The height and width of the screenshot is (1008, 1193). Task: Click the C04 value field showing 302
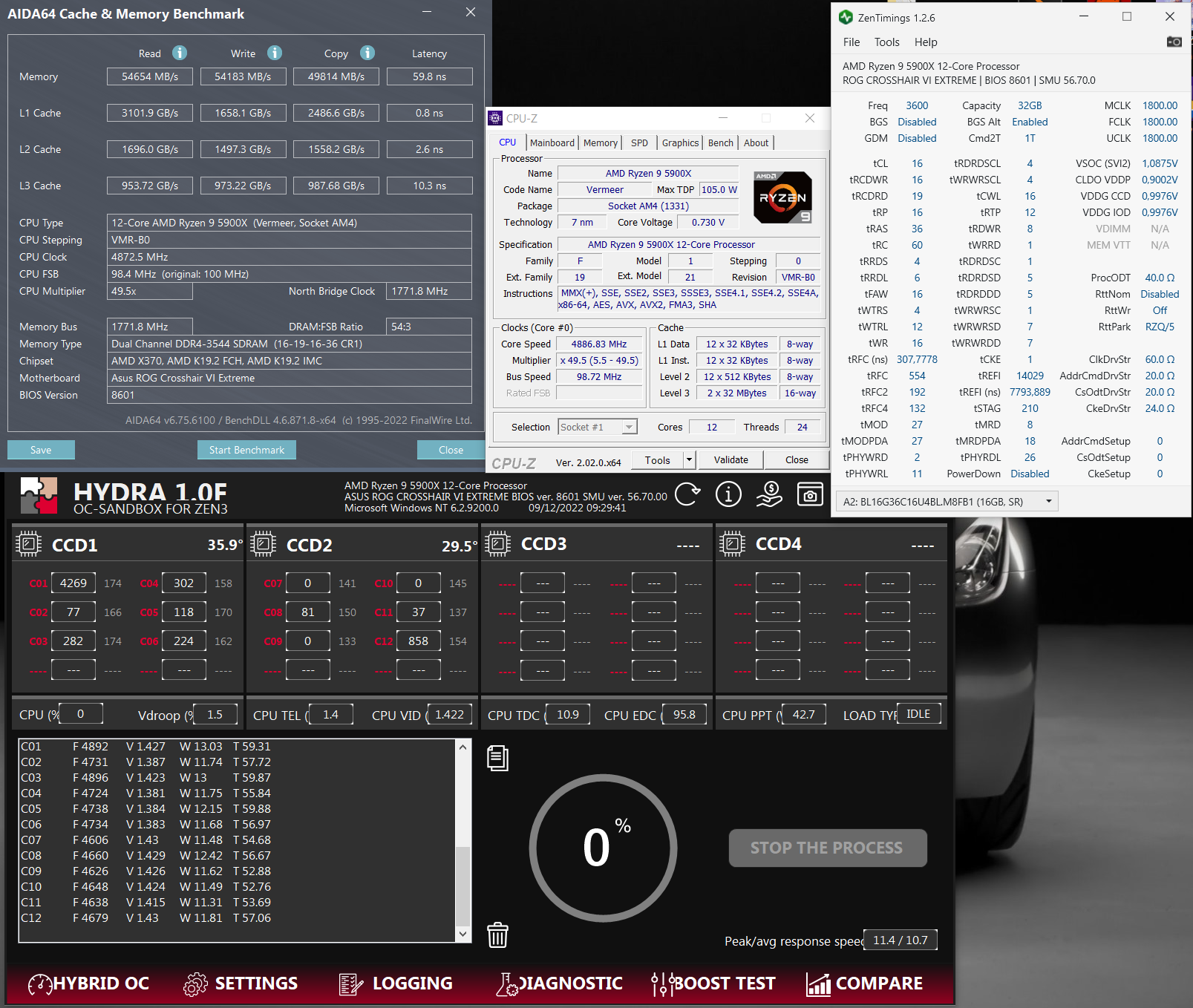(x=184, y=583)
